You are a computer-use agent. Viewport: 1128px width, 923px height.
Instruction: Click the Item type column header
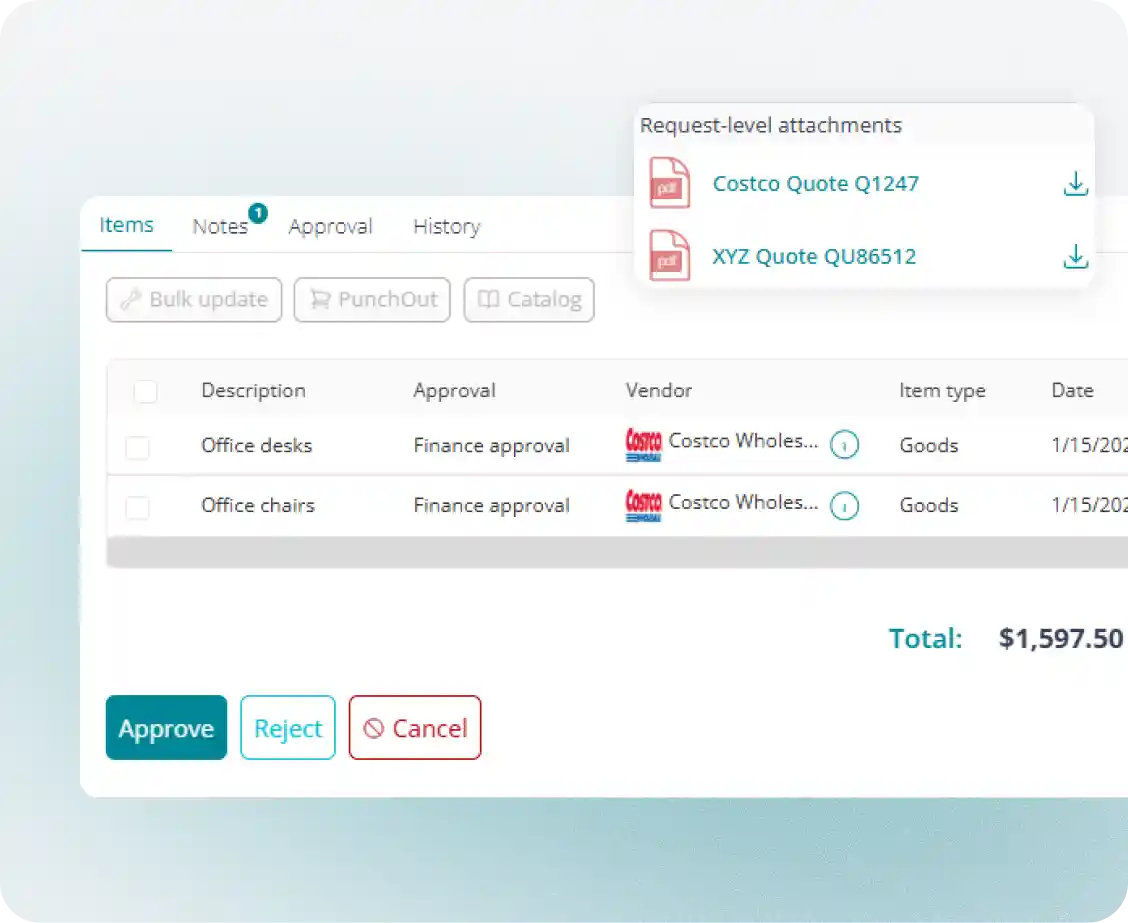tap(942, 391)
